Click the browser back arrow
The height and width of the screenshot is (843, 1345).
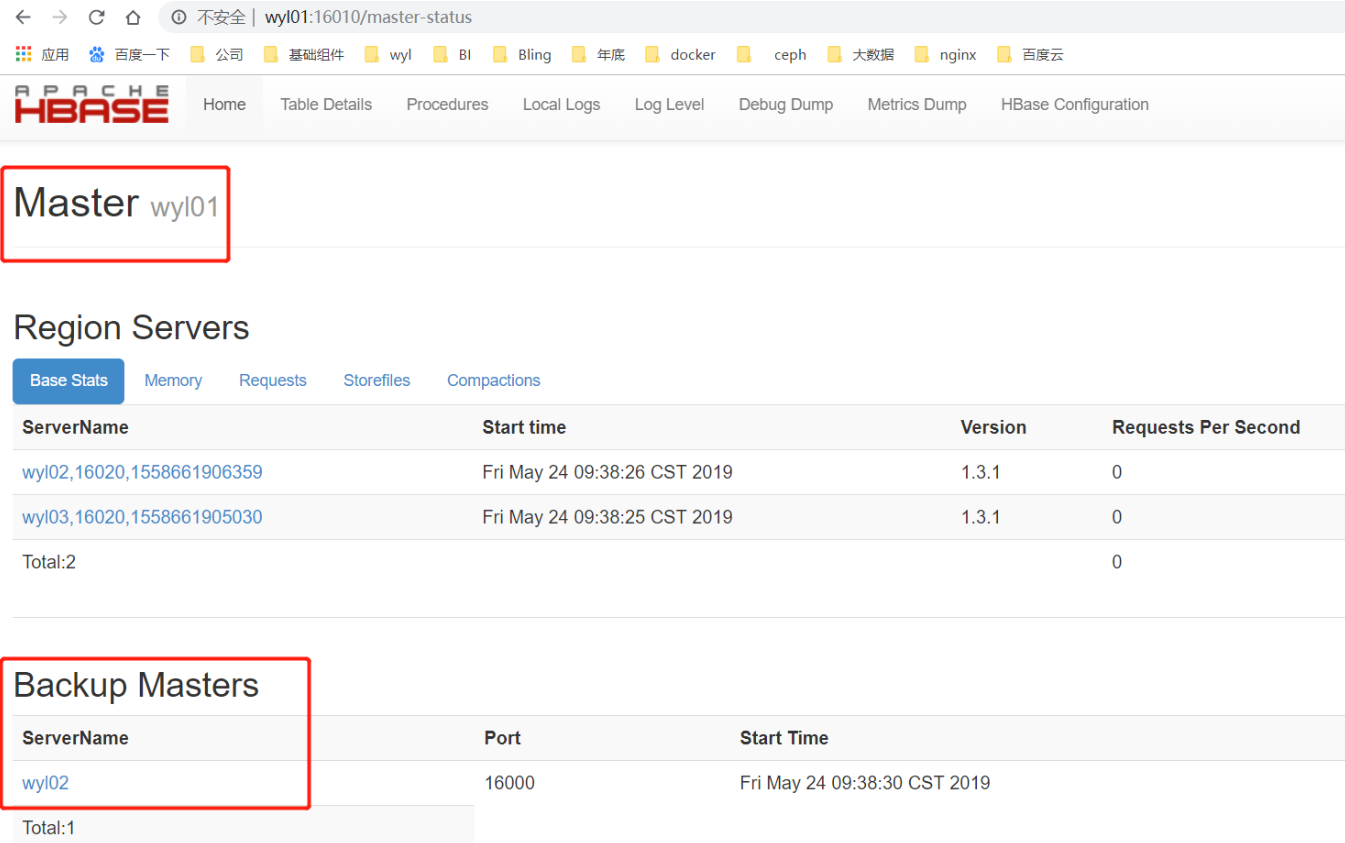click(22, 16)
